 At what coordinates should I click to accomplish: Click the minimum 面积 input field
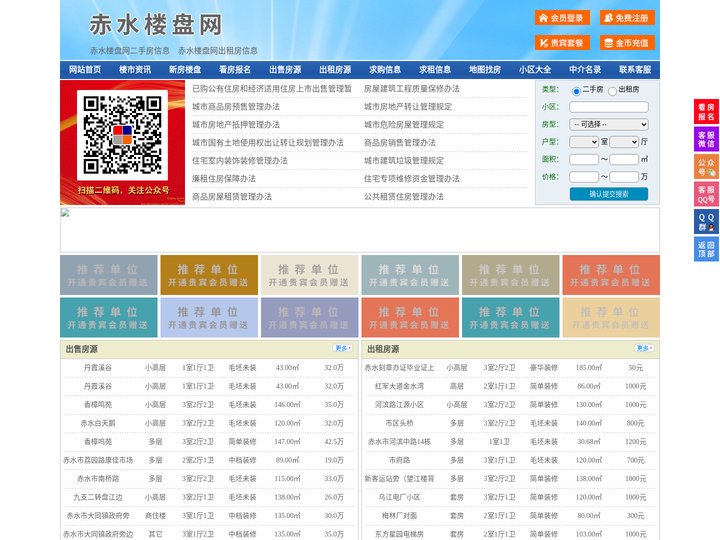click(x=584, y=159)
